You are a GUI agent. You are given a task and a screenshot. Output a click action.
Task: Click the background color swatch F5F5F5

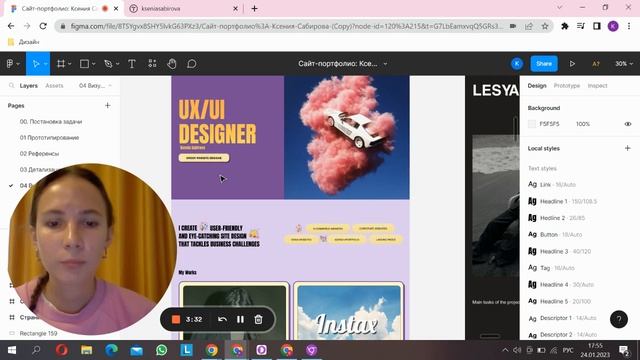coord(532,124)
